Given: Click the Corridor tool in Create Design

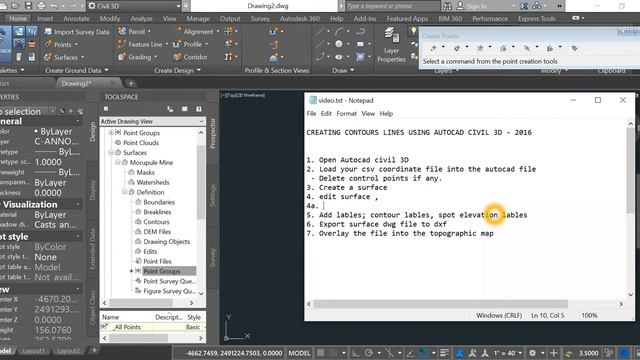Looking at the screenshot, I should click(191, 57).
